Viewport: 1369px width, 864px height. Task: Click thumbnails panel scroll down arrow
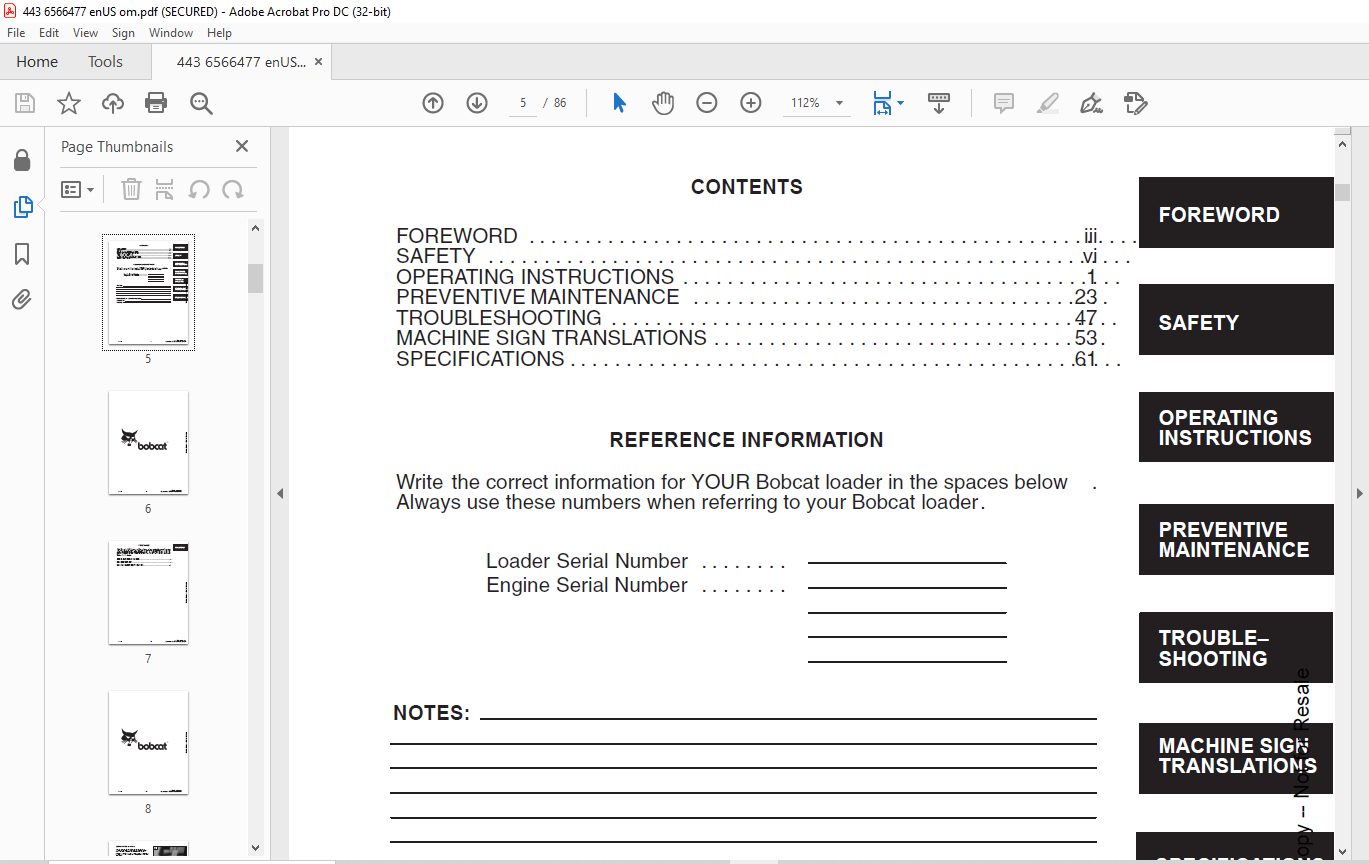click(x=255, y=847)
